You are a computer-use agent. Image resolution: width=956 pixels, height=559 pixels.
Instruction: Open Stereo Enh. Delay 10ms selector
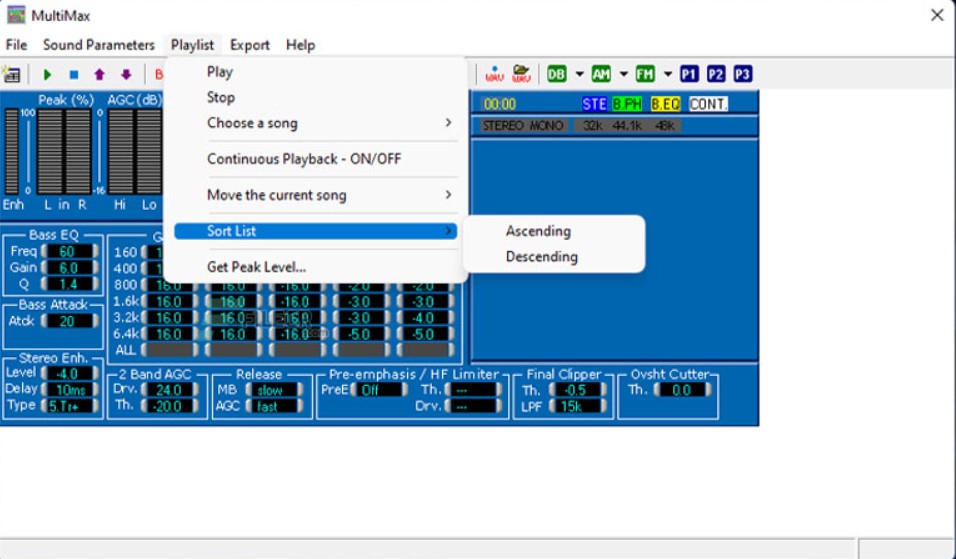[x=69, y=390]
